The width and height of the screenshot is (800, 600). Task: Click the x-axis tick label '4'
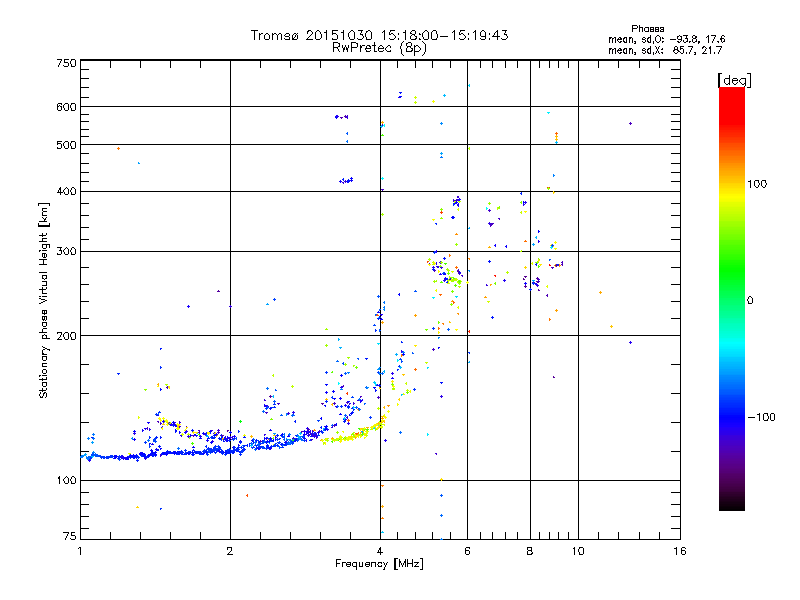click(x=380, y=551)
